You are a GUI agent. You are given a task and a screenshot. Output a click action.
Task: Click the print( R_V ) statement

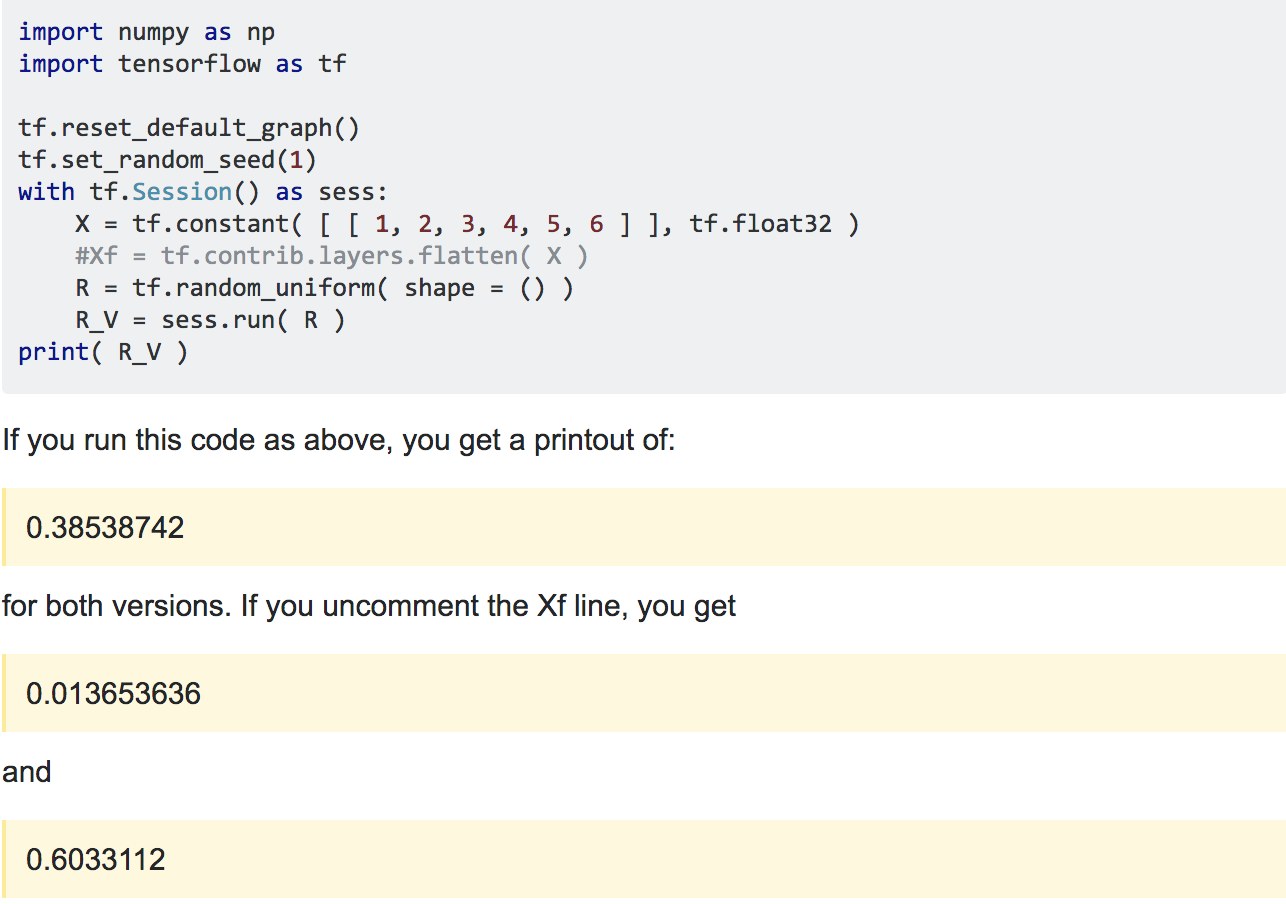(103, 352)
